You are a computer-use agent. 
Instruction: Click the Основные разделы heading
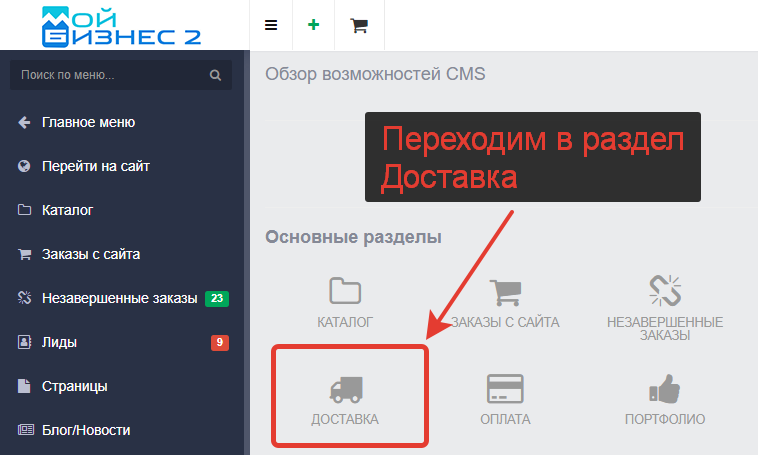[x=353, y=237]
